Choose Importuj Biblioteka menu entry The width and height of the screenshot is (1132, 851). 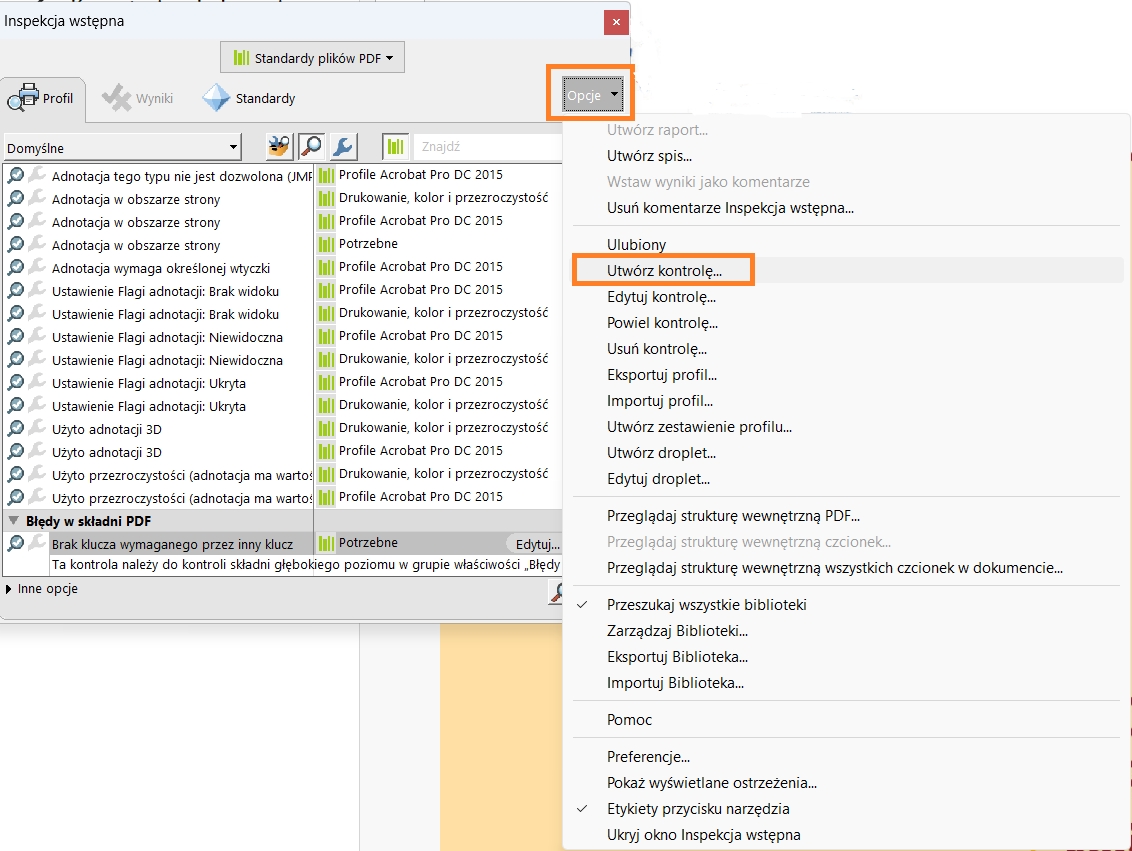(x=675, y=683)
